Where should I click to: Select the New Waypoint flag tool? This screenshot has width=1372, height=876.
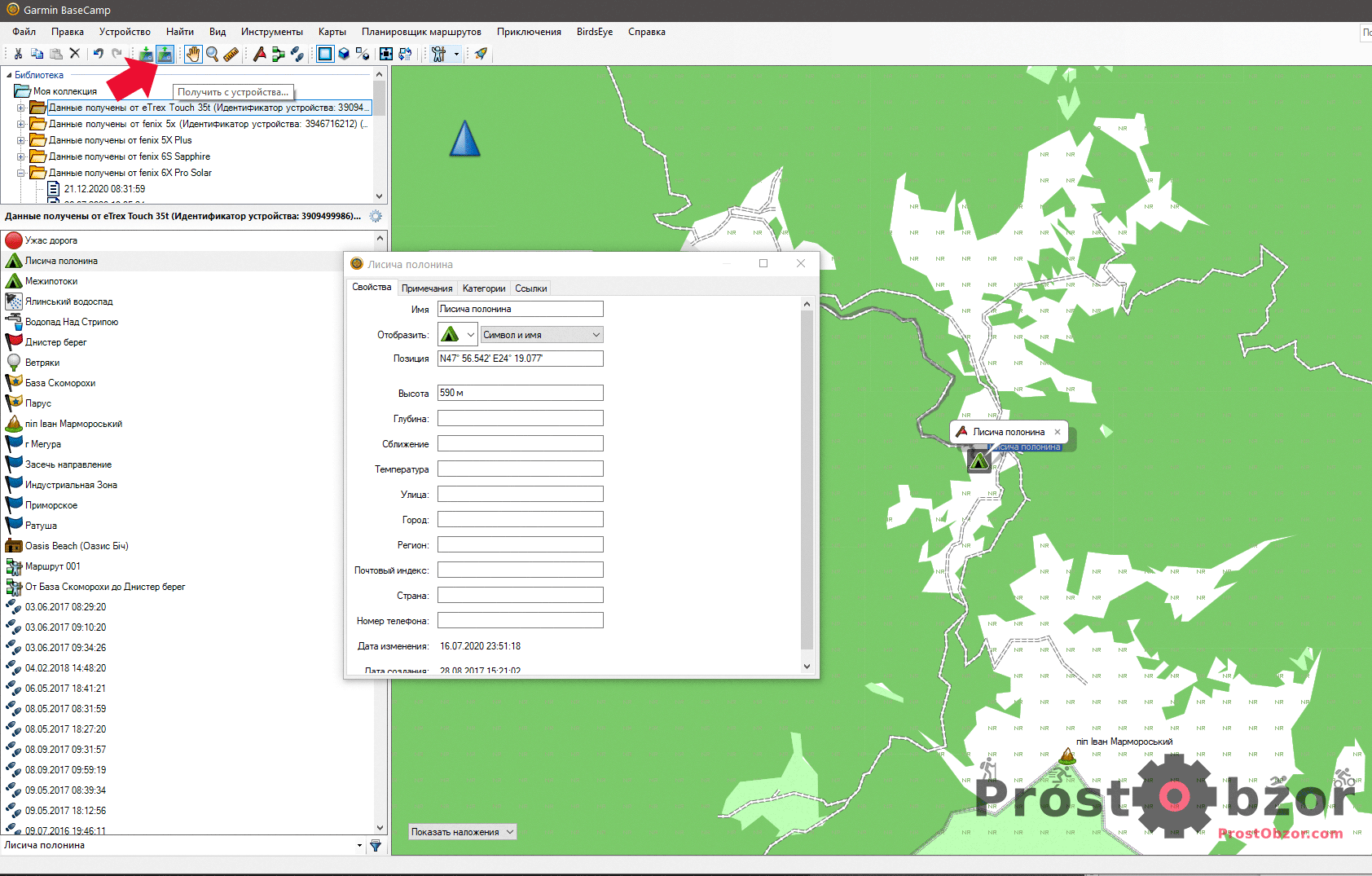[259, 54]
